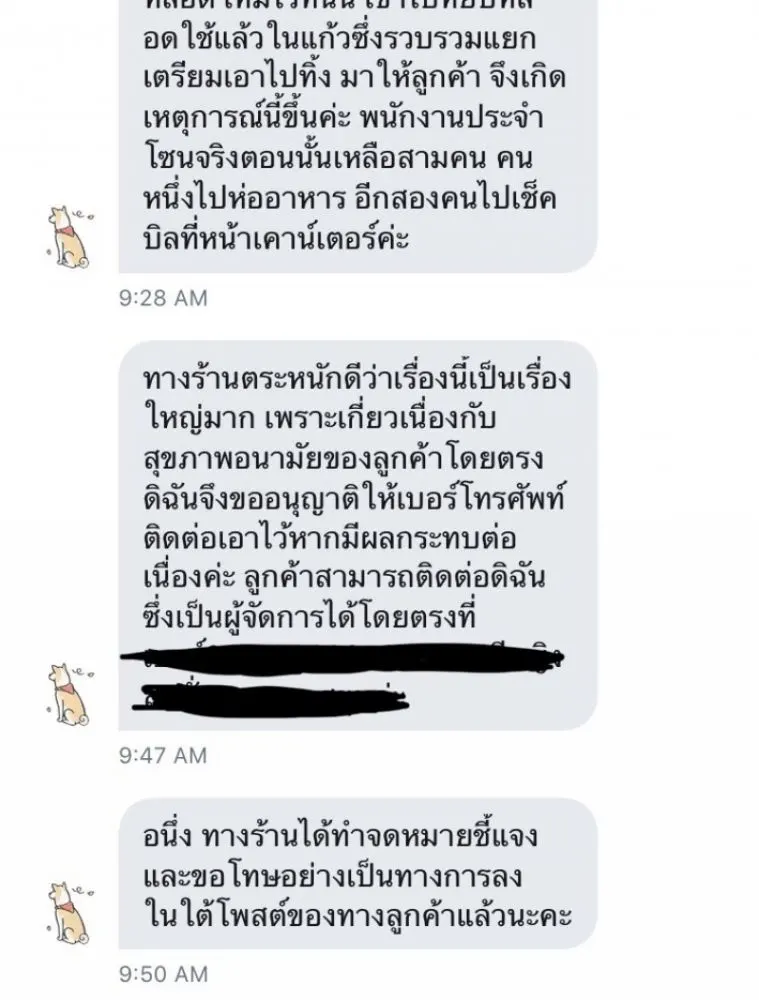Click the text line หนึ่งไปห่ออาหาร อีกสองคนไปเช็ค
The width and height of the screenshot is (759, 1000).
coord(350,198)
